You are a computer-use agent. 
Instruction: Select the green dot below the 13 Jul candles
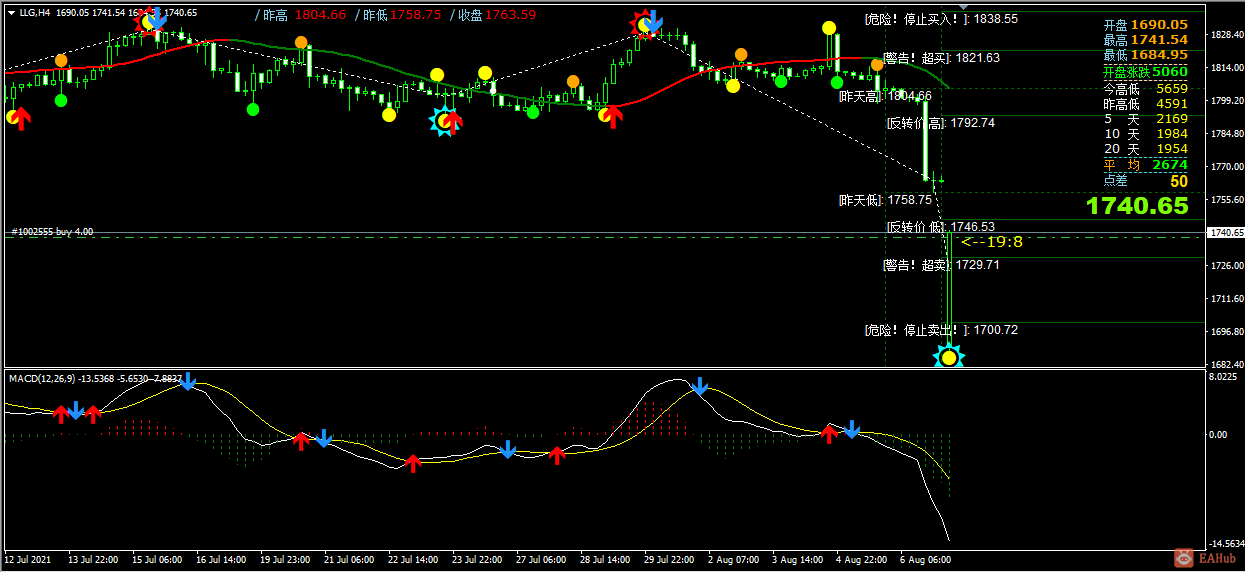click(61, 100)
